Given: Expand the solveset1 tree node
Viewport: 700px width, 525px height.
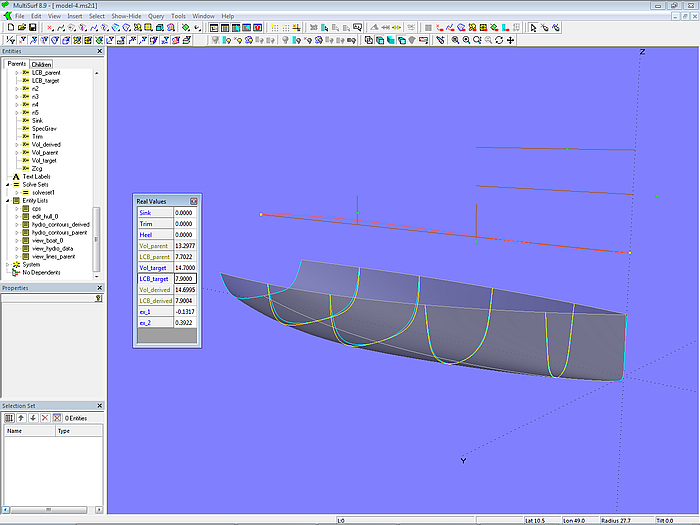Looking at the screenshot, I should pyautogui.click(x=16, y=191).
